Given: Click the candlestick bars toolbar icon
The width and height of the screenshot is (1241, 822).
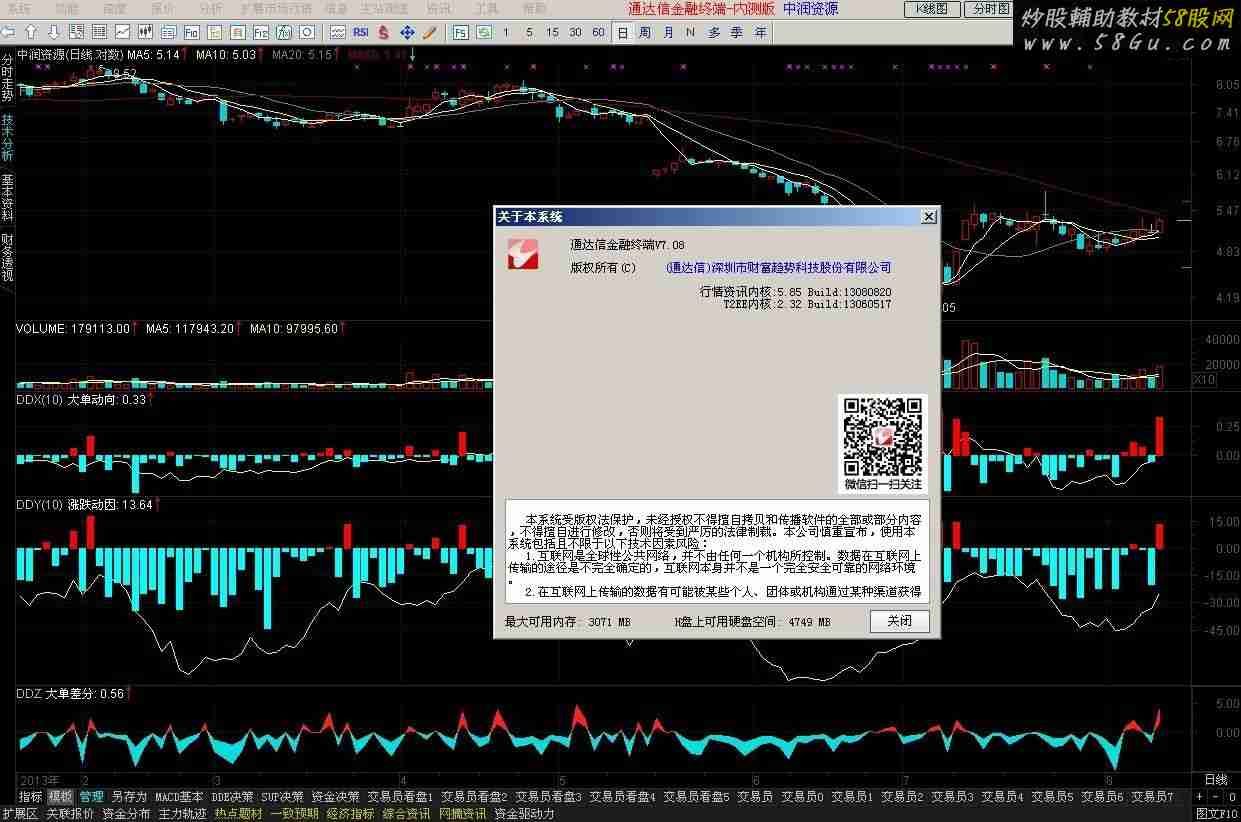Looking at the screenshot, I should [x=145, y=32].
